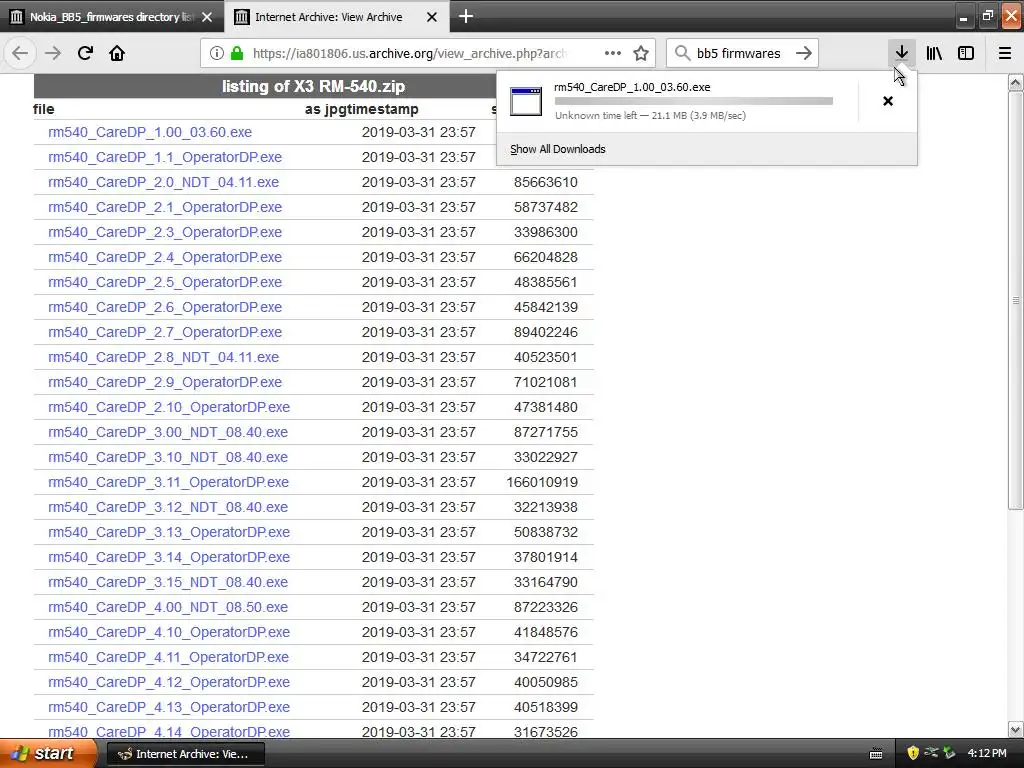Download rm540_CareDP_3.00_NDT_08.40.exe

(x=168, y=432)
